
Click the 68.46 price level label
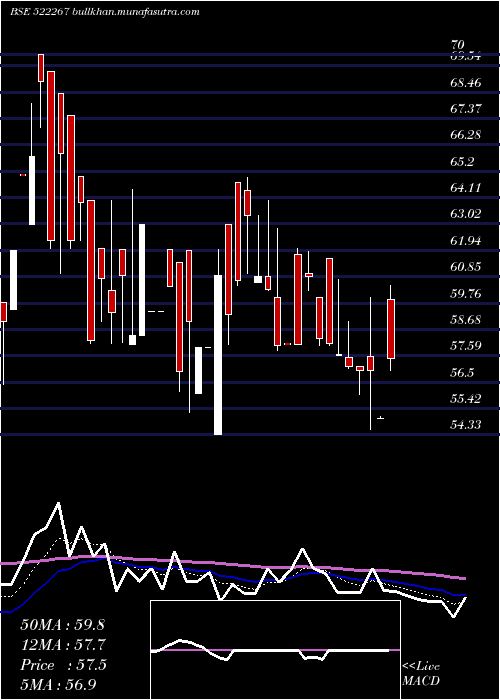[466, 82]
